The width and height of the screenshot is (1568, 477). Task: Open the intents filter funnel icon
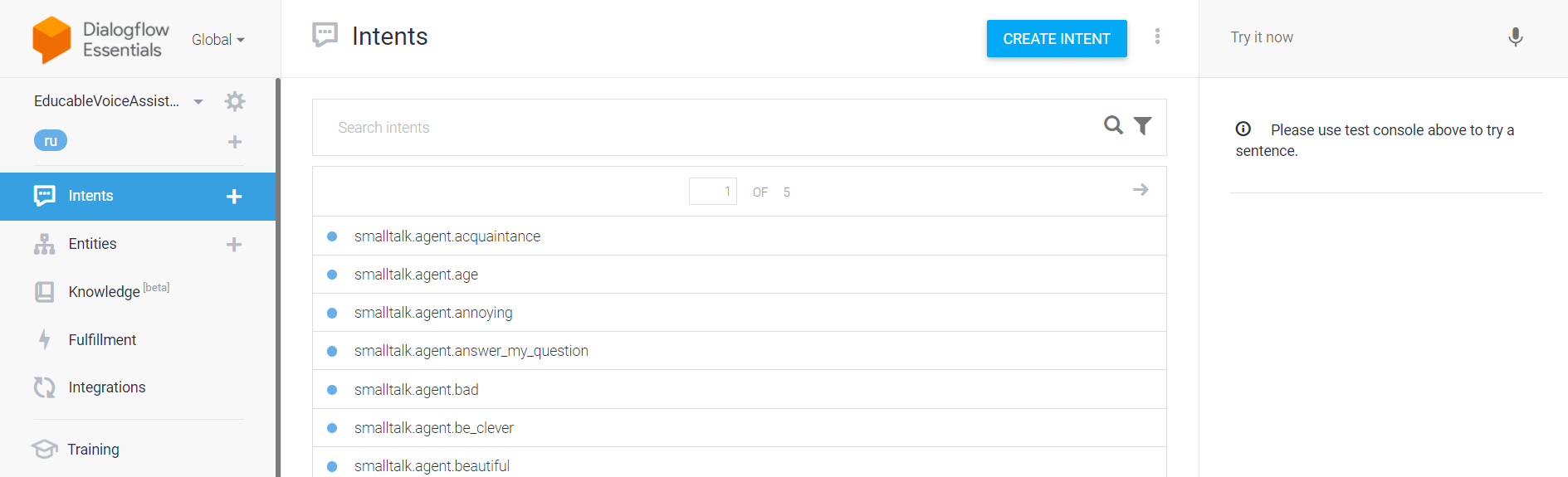pos(1143,125)
